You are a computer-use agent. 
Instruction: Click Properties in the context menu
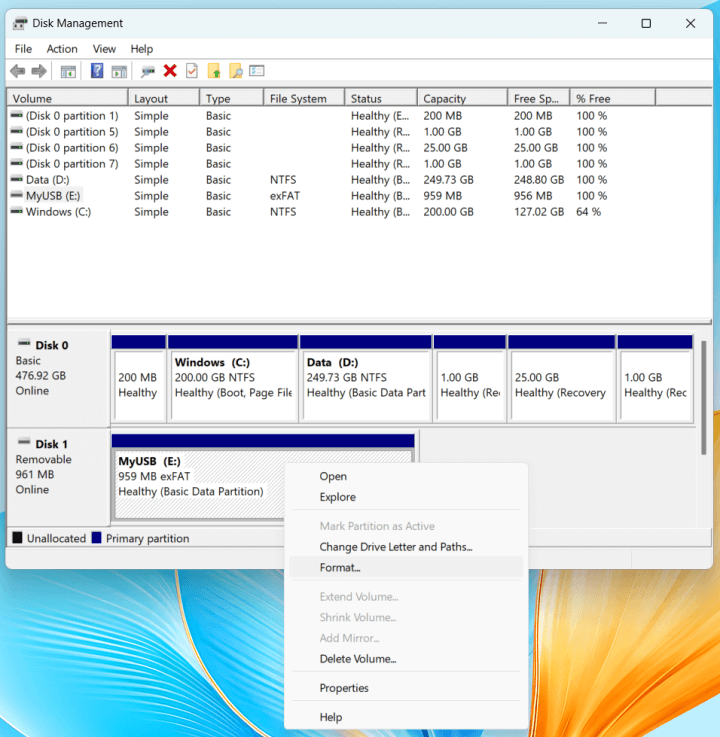click(344, 688)
